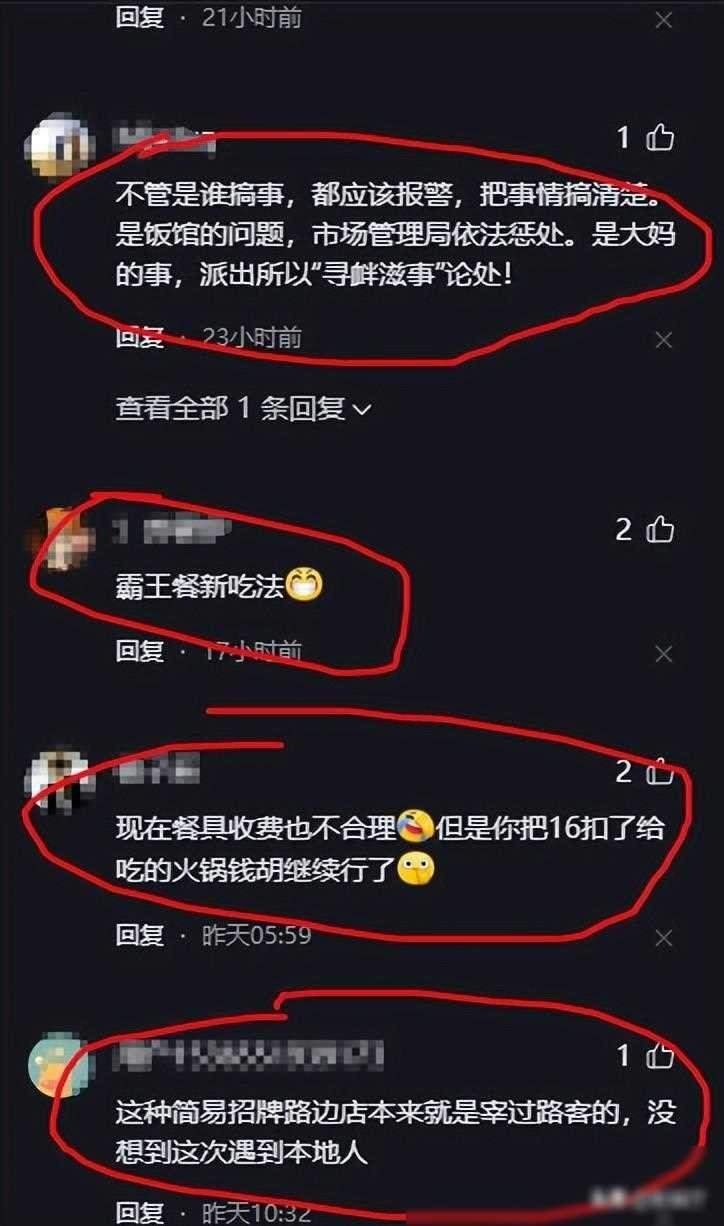Reply to the comment posted 昨天10:32
This screenshot has height=1226, width=724.
[x=140, y=1213]
